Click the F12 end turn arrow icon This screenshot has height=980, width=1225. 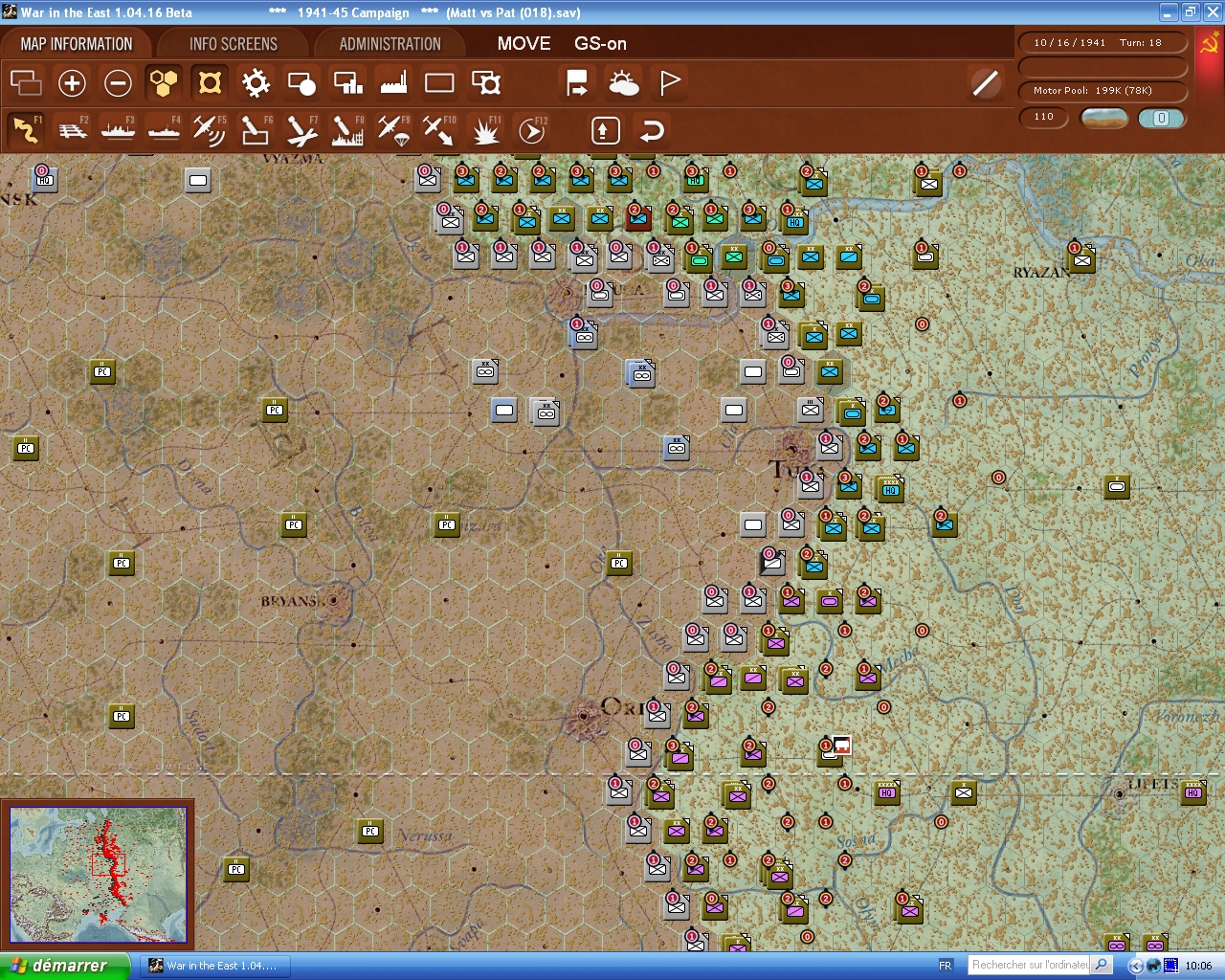pyautogui.click(x=532, y=130)
